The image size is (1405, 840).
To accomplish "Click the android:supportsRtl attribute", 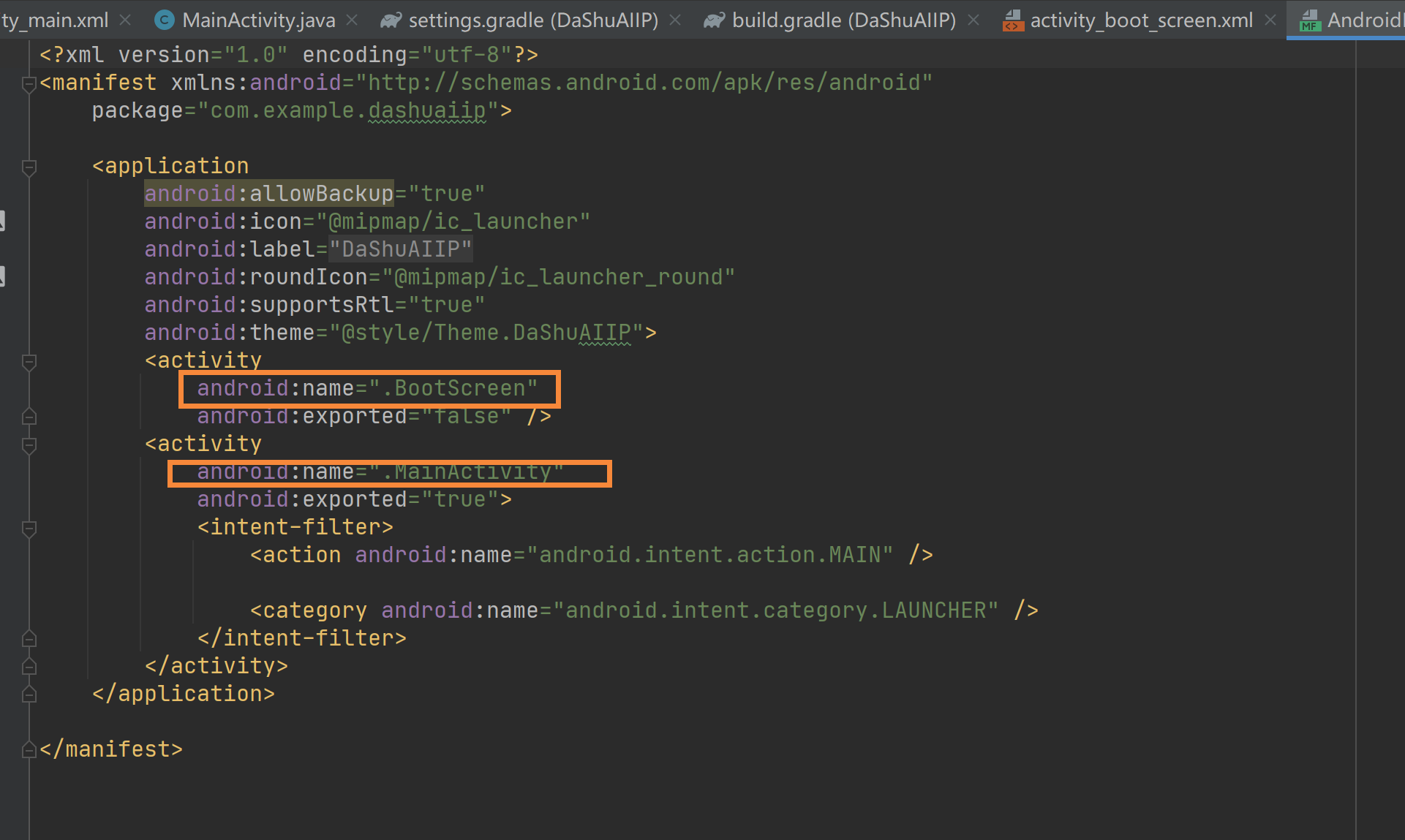I will pyautogui.click(x=269, y=305).
